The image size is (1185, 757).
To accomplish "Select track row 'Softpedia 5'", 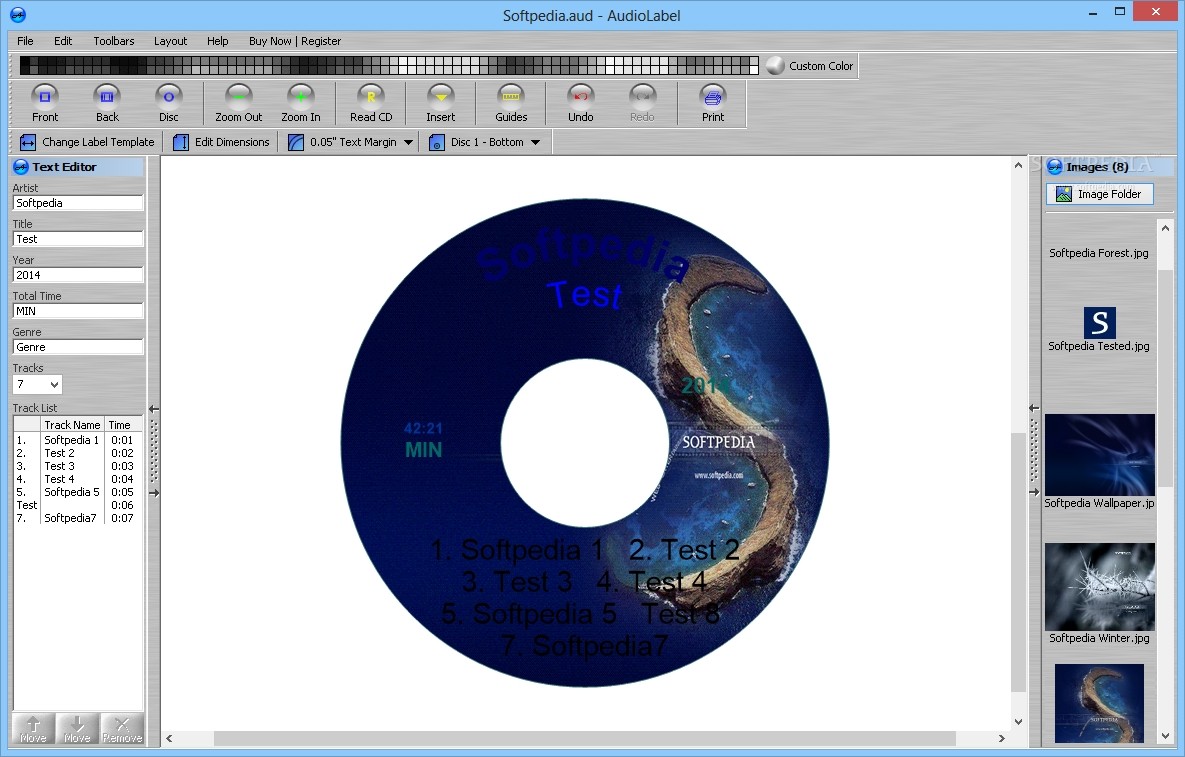I will [x=78, y=492].
